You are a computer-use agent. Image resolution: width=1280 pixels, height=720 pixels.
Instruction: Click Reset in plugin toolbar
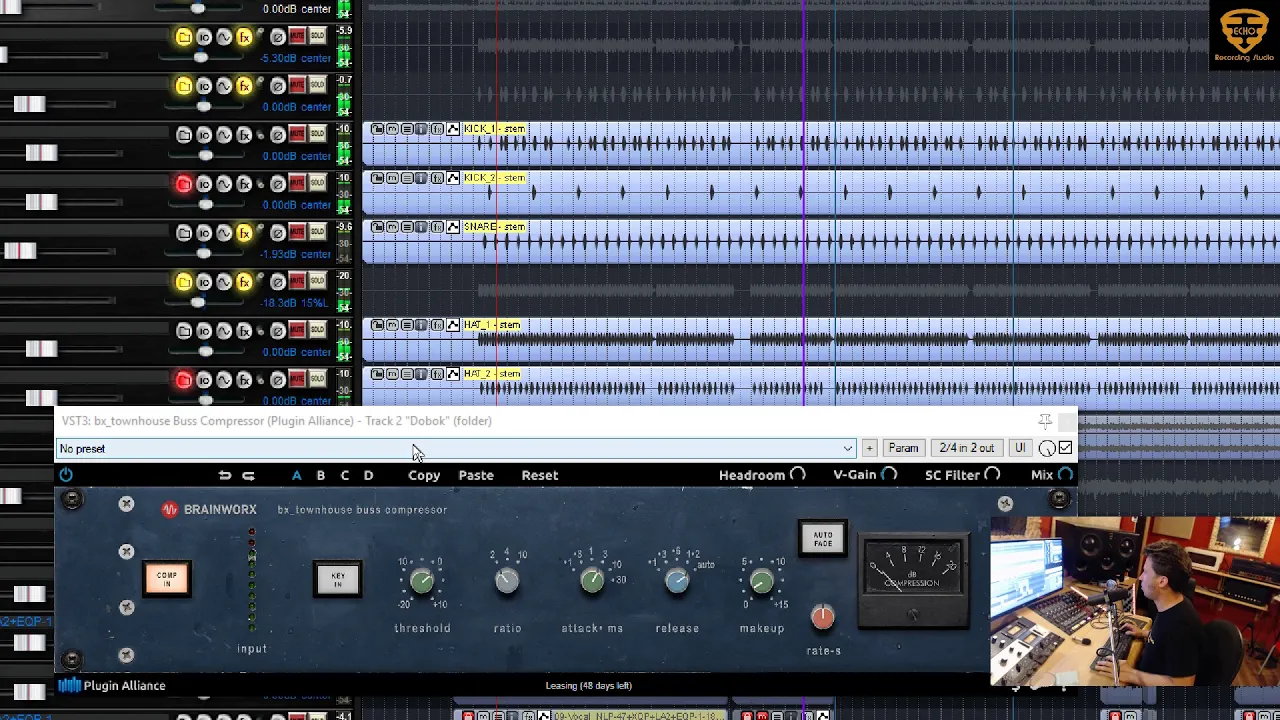(540, 476)
